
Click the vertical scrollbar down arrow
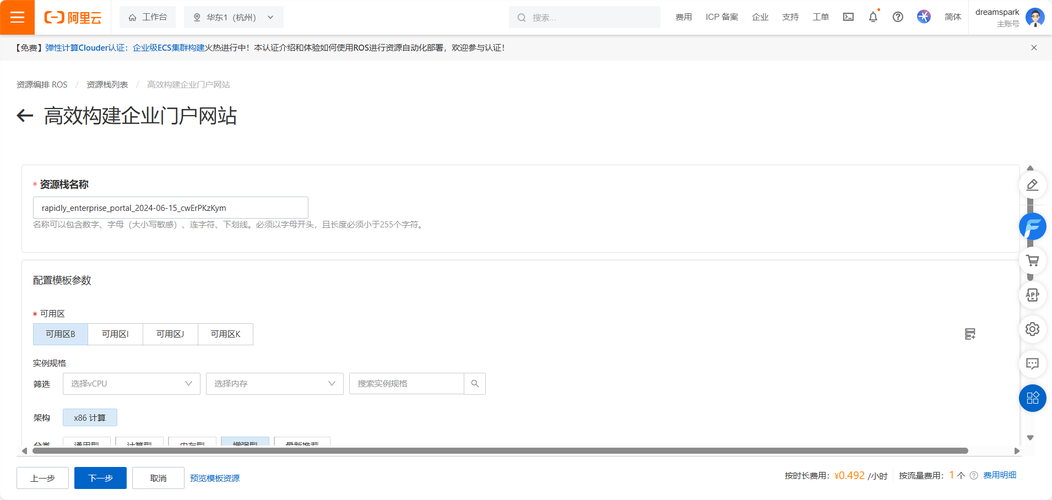tap(1031, 438)
